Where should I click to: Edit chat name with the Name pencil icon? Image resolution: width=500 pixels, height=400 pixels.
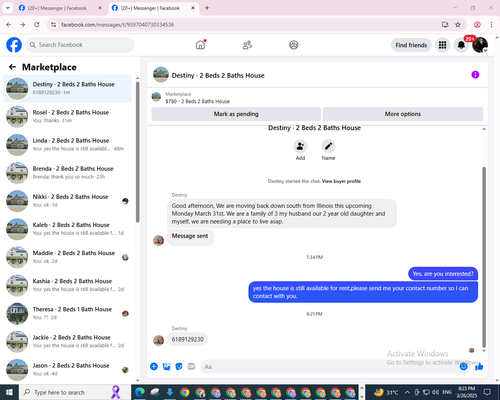click(328, 146)
